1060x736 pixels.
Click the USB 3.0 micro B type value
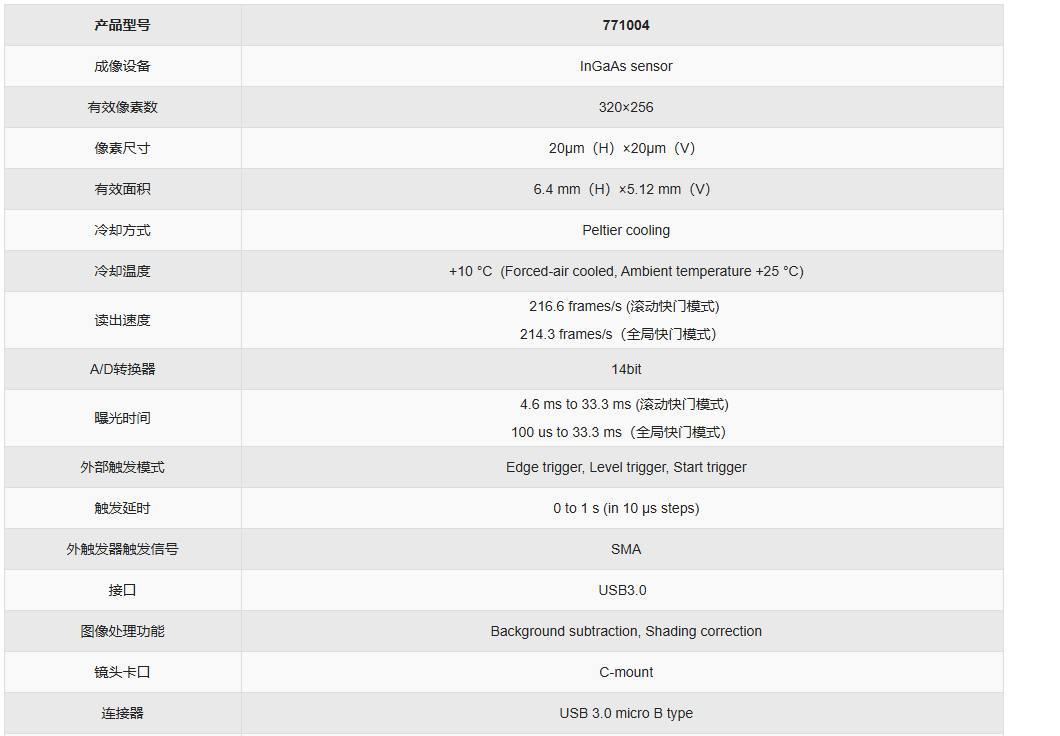[x=626, y=713]
